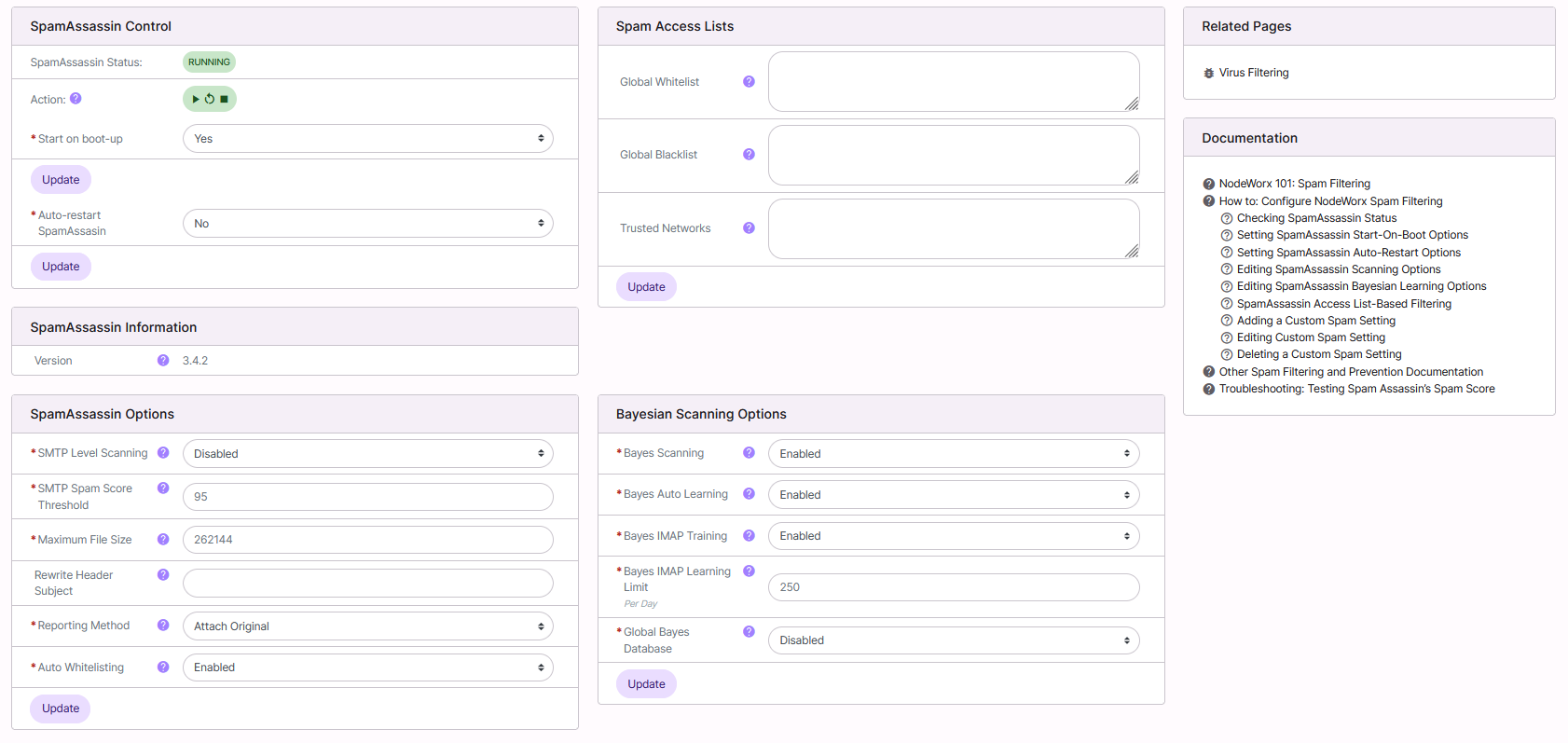The image size is (1568, 743).
Task: Click Update button in Spam Access Lists
Action: pos(646,287)
